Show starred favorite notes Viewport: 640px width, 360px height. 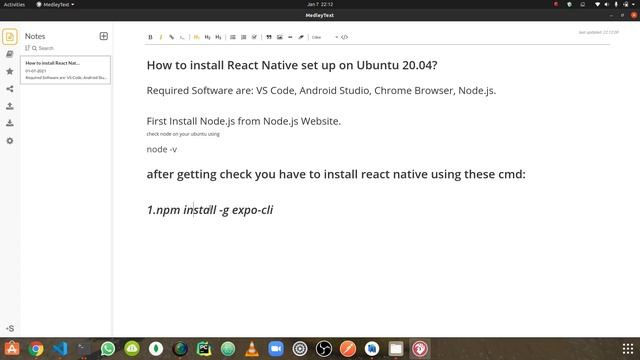pos(10,71)
